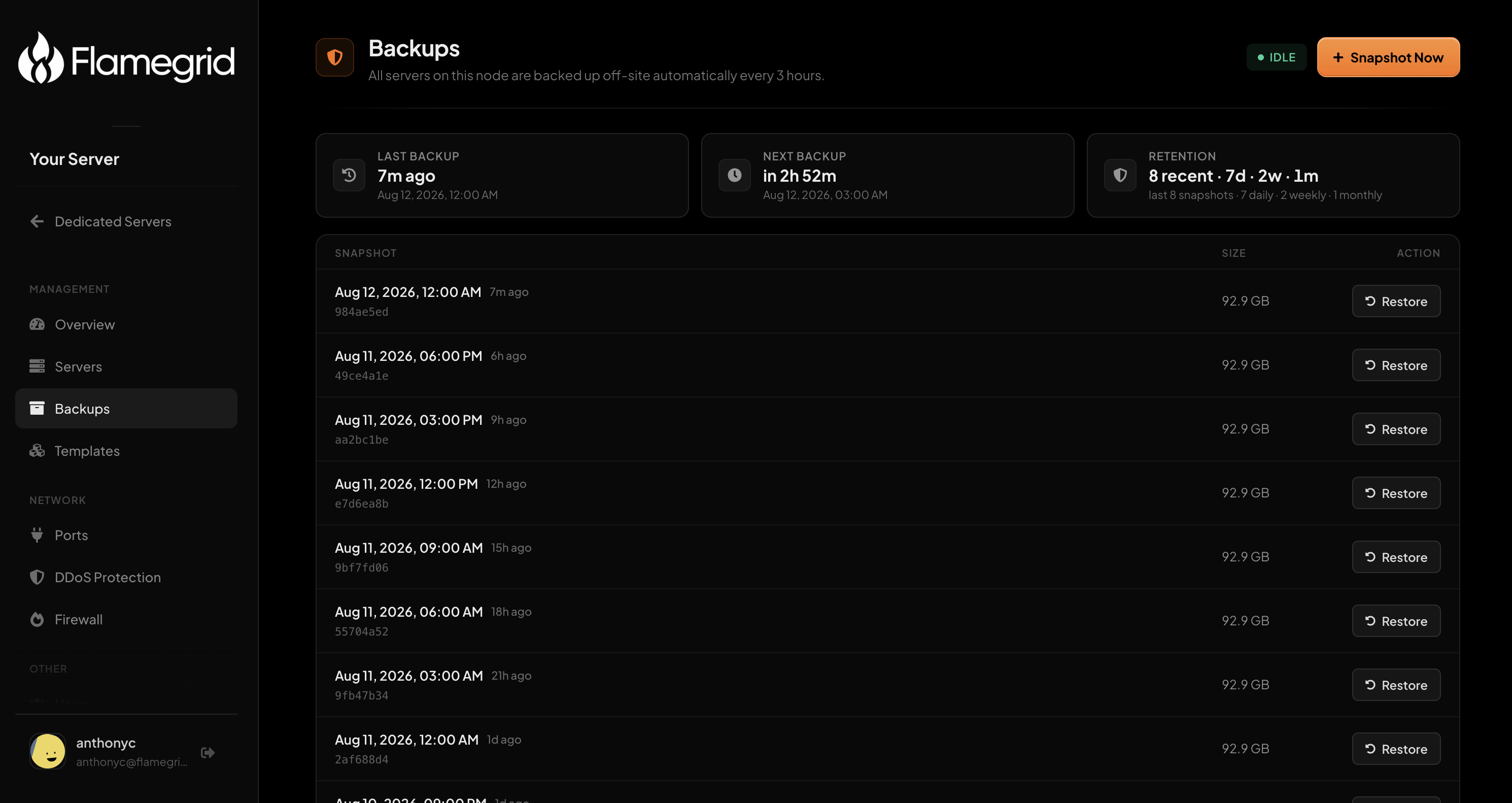
Task: Restore the Aug 11 09:00 AM snapshot
Action: [1396, 557]
